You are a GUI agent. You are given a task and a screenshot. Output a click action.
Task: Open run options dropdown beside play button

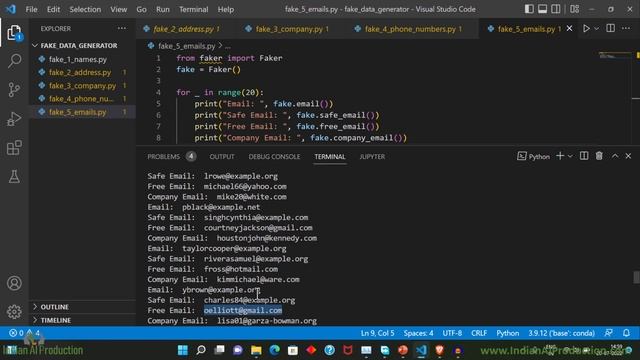tap(597, 29)
